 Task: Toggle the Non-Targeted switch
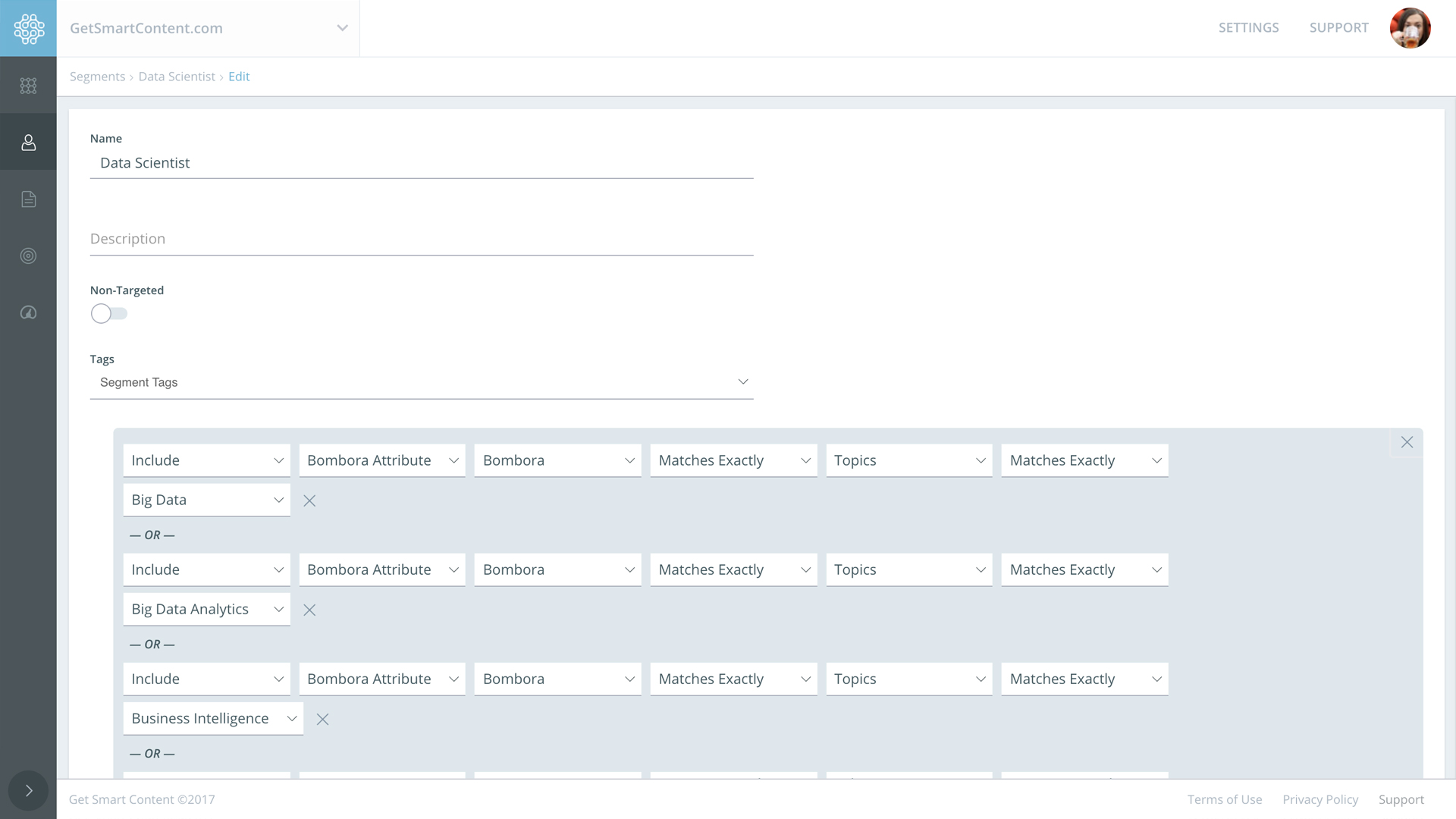(x=108, y=314)
